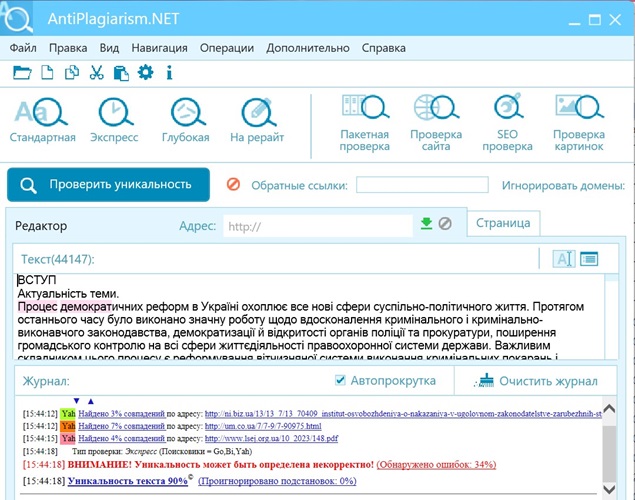Focus the Адрес http:// input field
This screenshot has width=635, height=500.
pyautogui.click(x=318, y=226)
